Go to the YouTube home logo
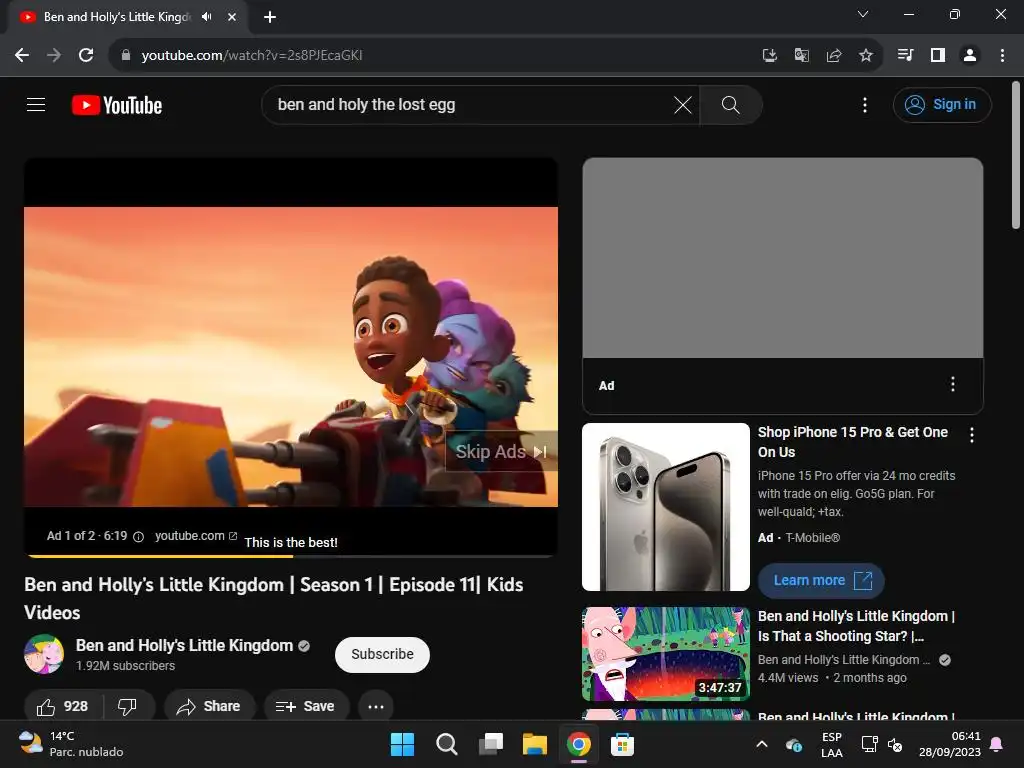Viewport: 1024px width, 768px height. pos(117,105)
